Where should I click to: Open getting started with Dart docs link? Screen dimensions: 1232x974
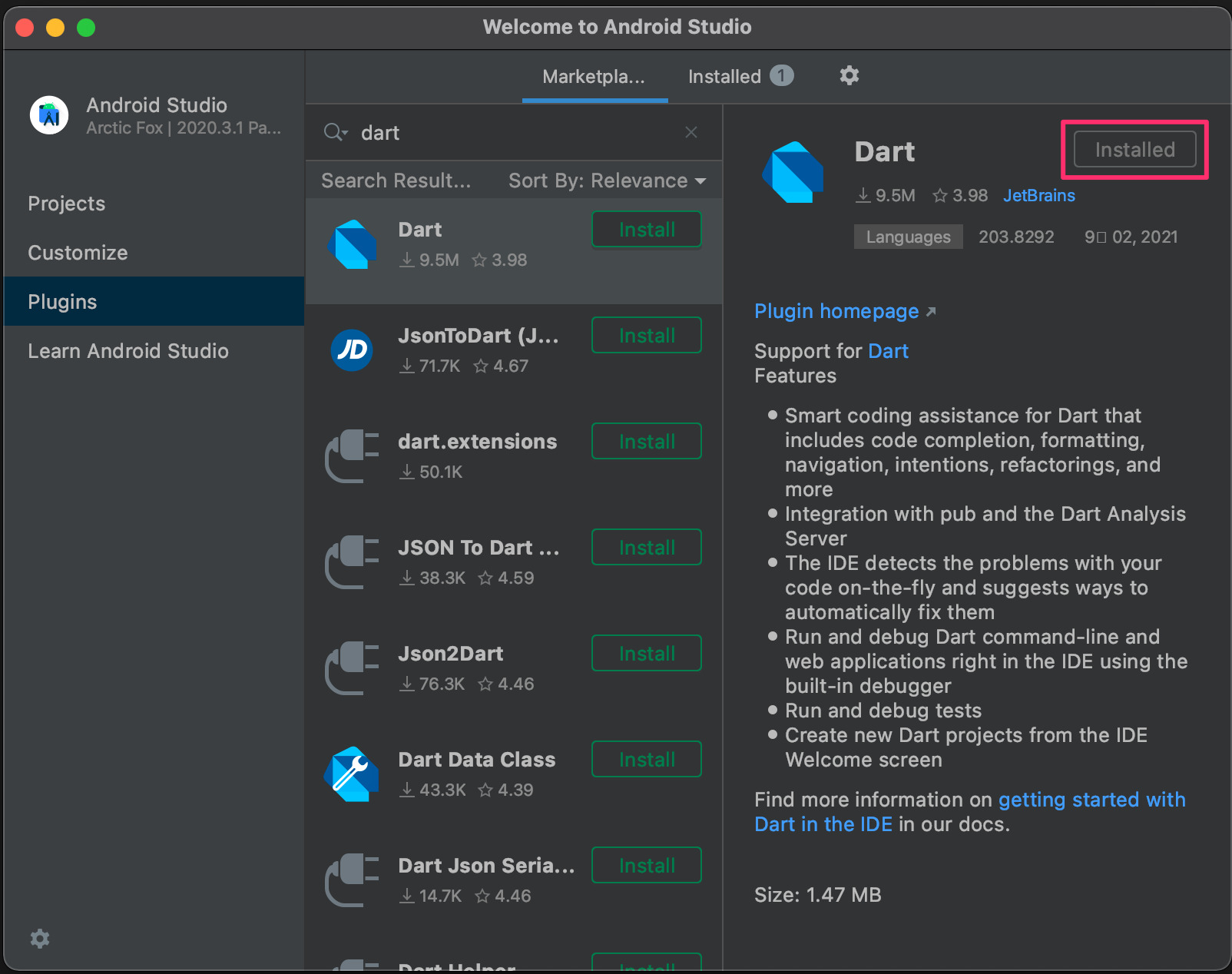pyautogui.click(x=970, y=812)
